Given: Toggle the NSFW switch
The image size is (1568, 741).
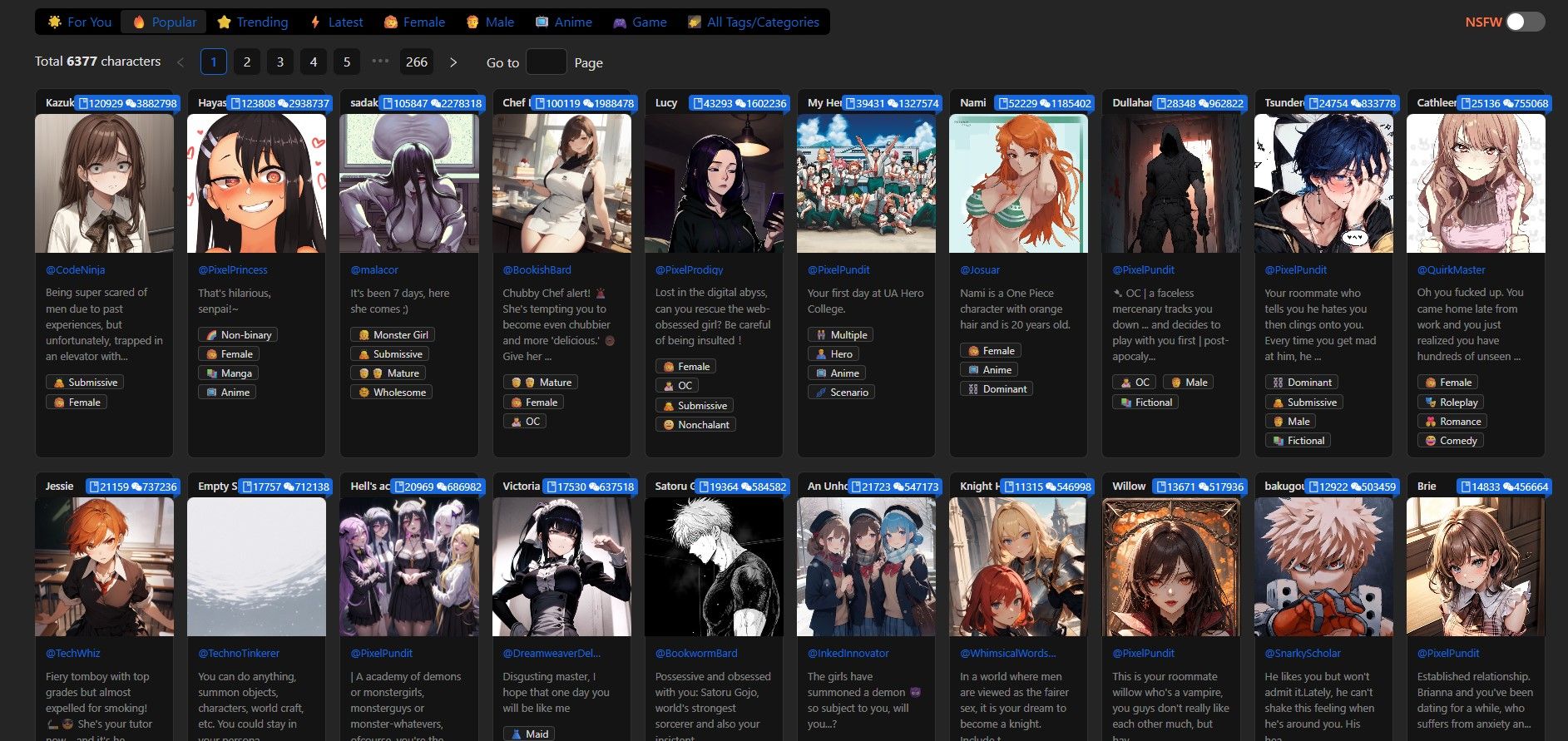Looking at the screenshot, I should click(x=1525, y=22).
